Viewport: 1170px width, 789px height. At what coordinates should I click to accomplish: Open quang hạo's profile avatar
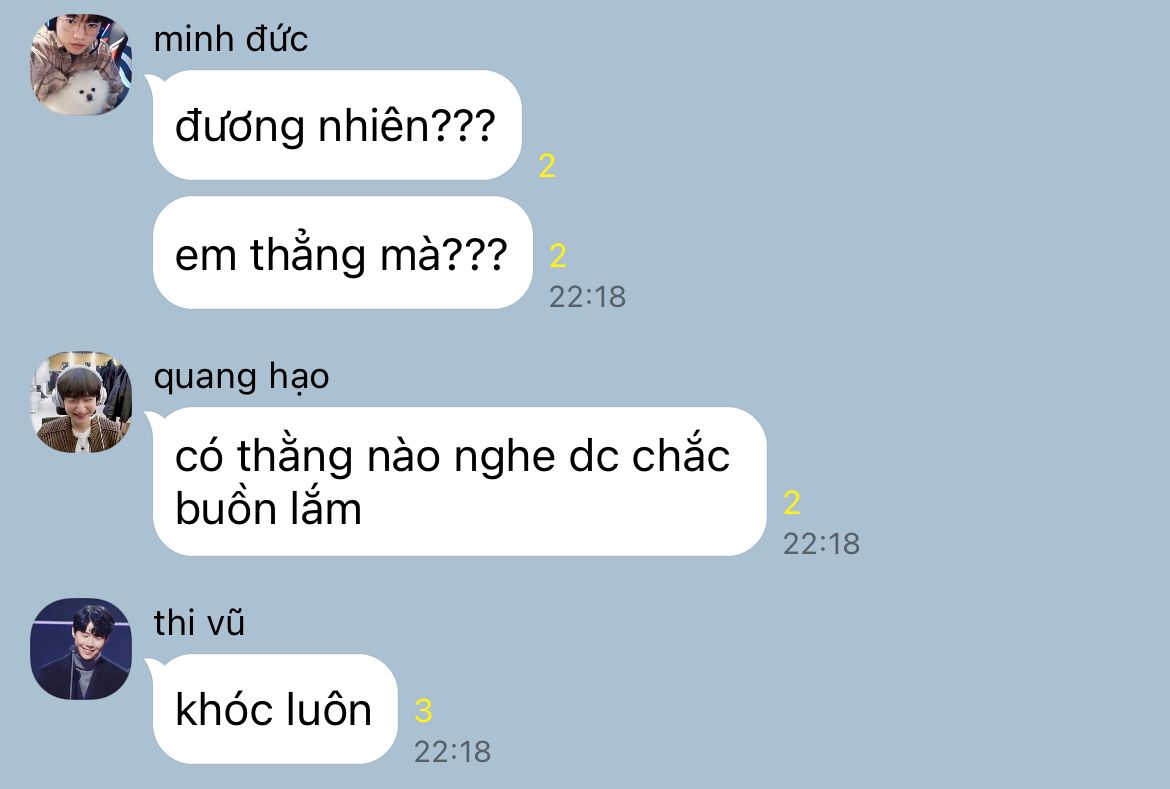(81, 402)
